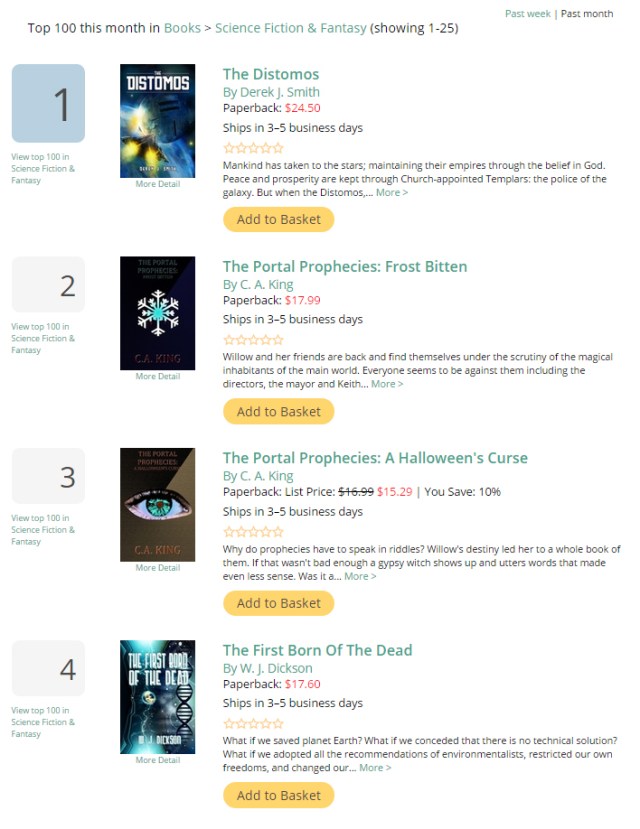
Task: Click The First Born Of The Dead cover
Action: tap(157, 696)
